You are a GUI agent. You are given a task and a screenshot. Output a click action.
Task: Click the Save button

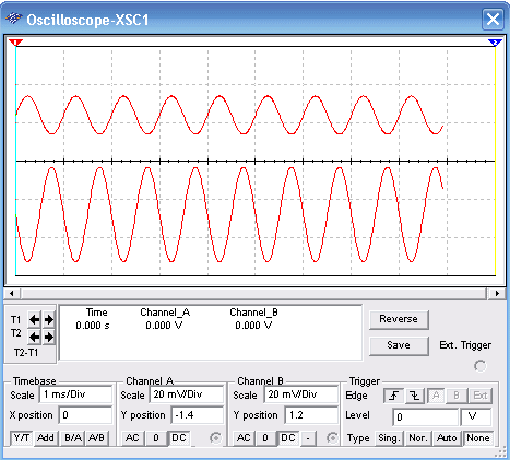[399, 347]
